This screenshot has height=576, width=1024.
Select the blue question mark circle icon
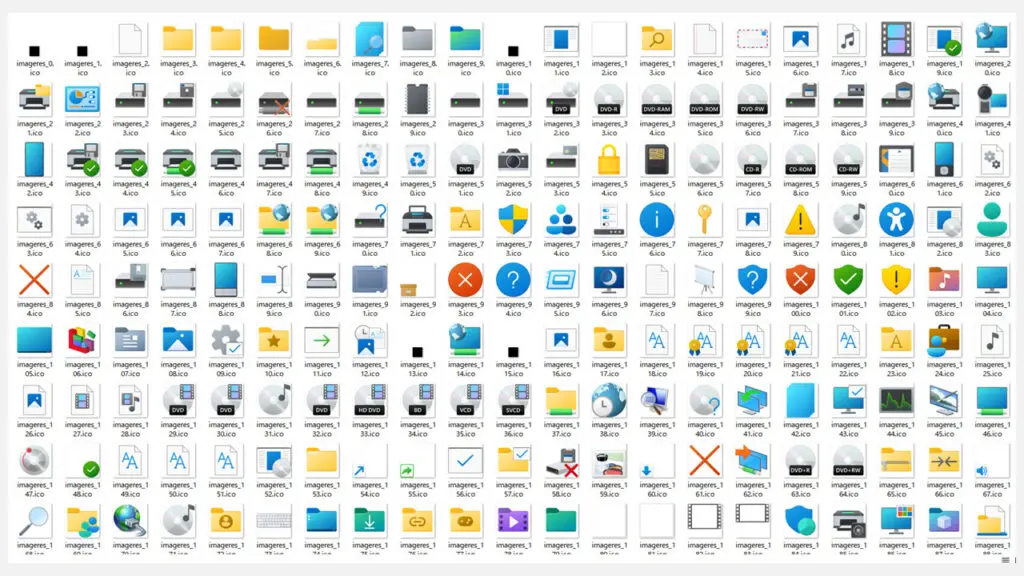click(x=513, y=281)
